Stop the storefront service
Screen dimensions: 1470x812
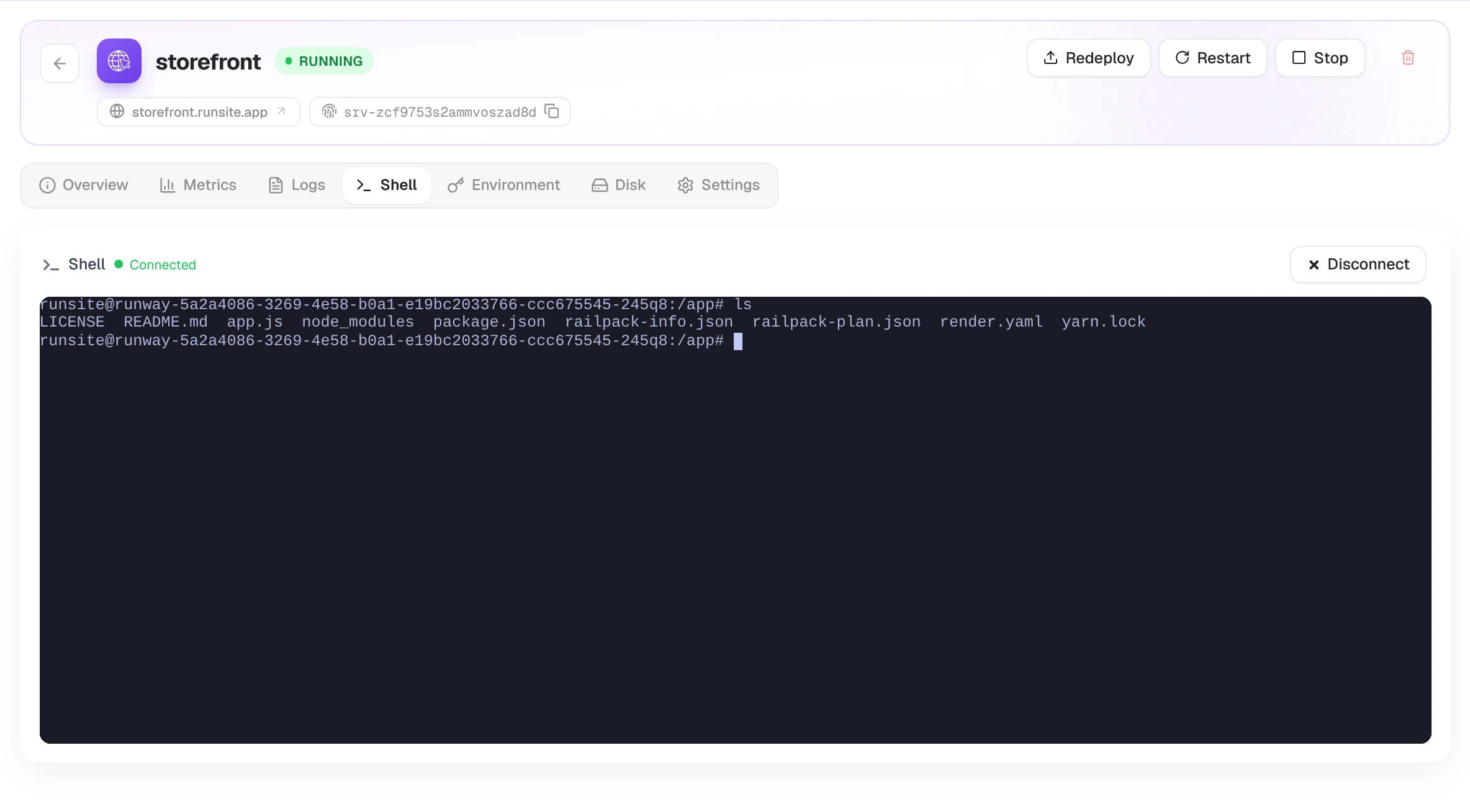(1320, 58)
